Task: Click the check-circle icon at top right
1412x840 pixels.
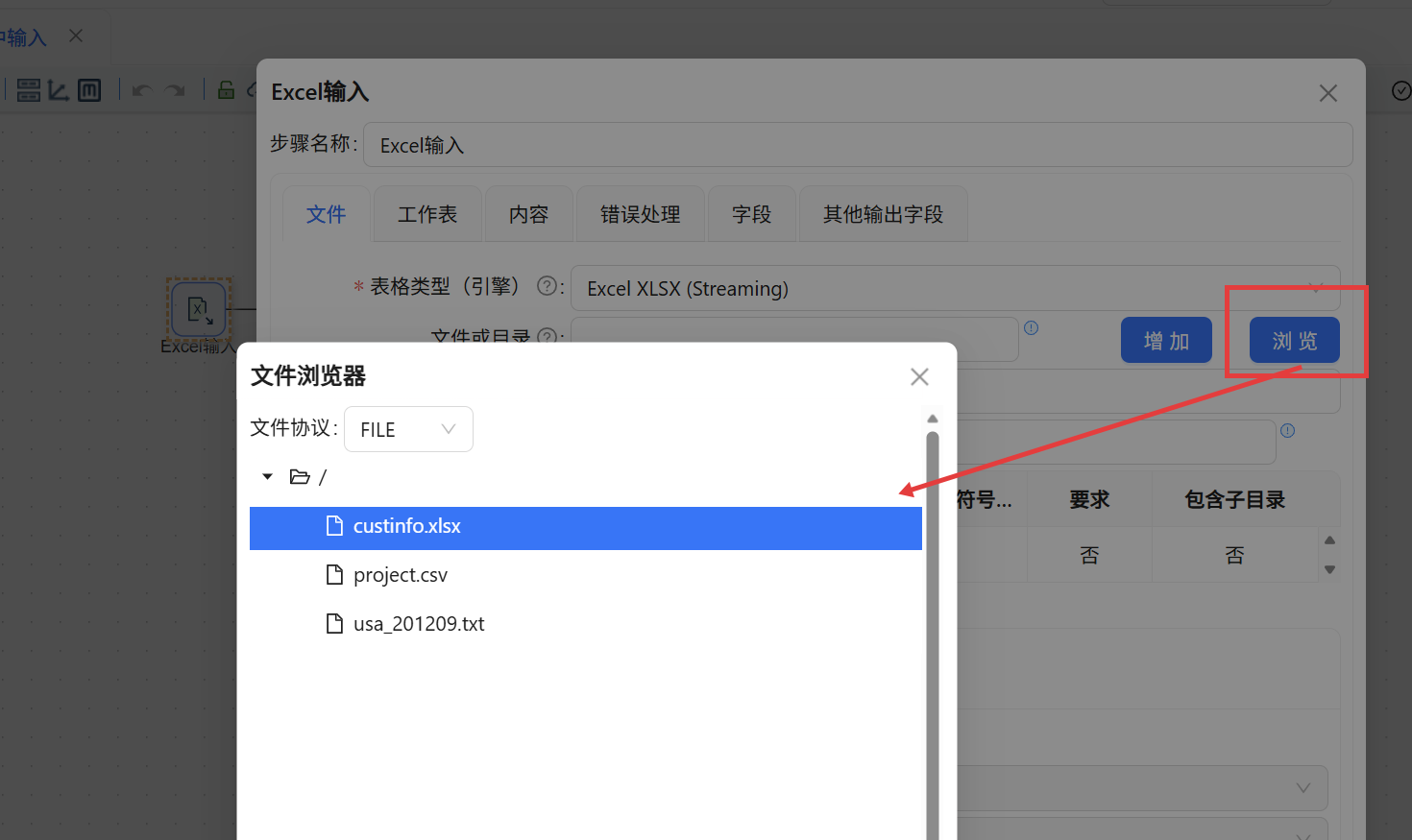Action: pyautogui.click(x=1401, y=90)
